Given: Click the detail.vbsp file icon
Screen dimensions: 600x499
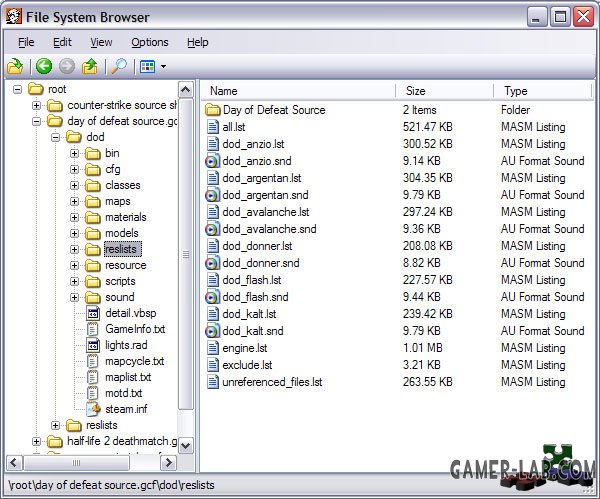Looking at the screenshot, I should (x=93, y=313).
